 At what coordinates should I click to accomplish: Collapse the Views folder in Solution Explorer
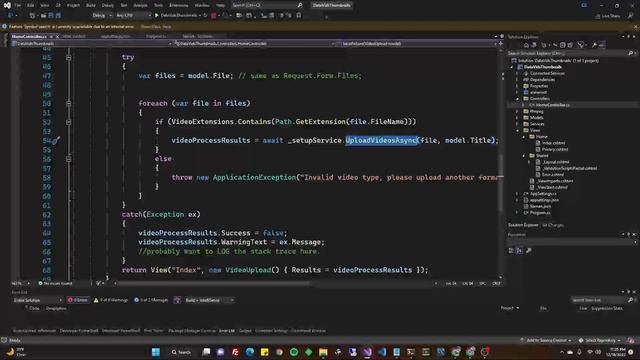tap(518, 130)
